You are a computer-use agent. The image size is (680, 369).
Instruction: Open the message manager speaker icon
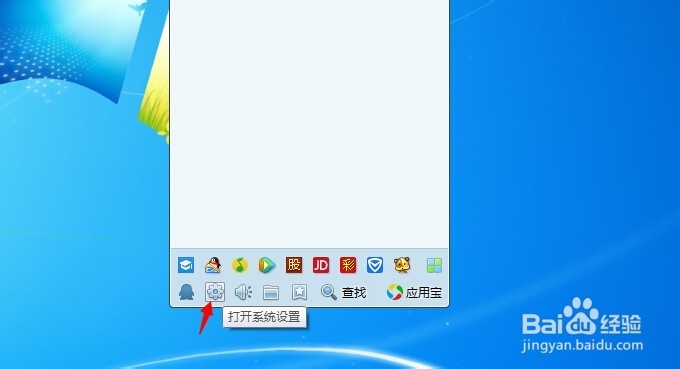point(243,292)
